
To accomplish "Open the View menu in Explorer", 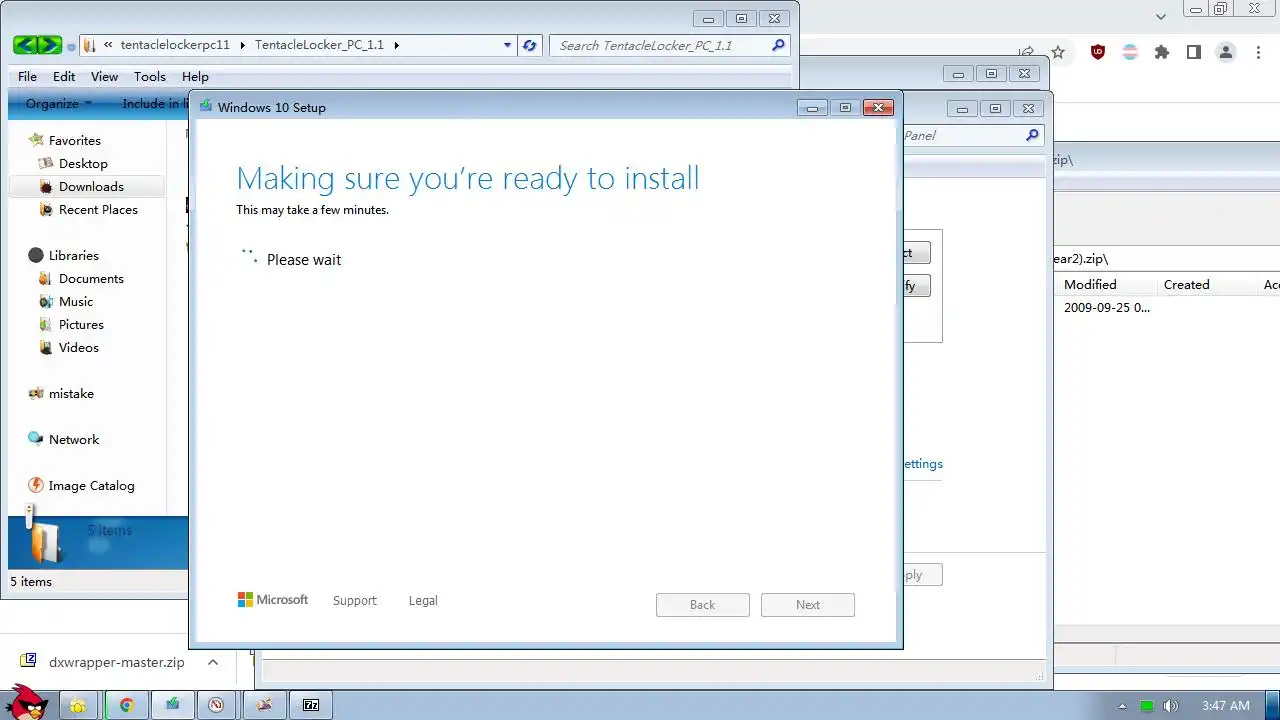I will [104, 76].
